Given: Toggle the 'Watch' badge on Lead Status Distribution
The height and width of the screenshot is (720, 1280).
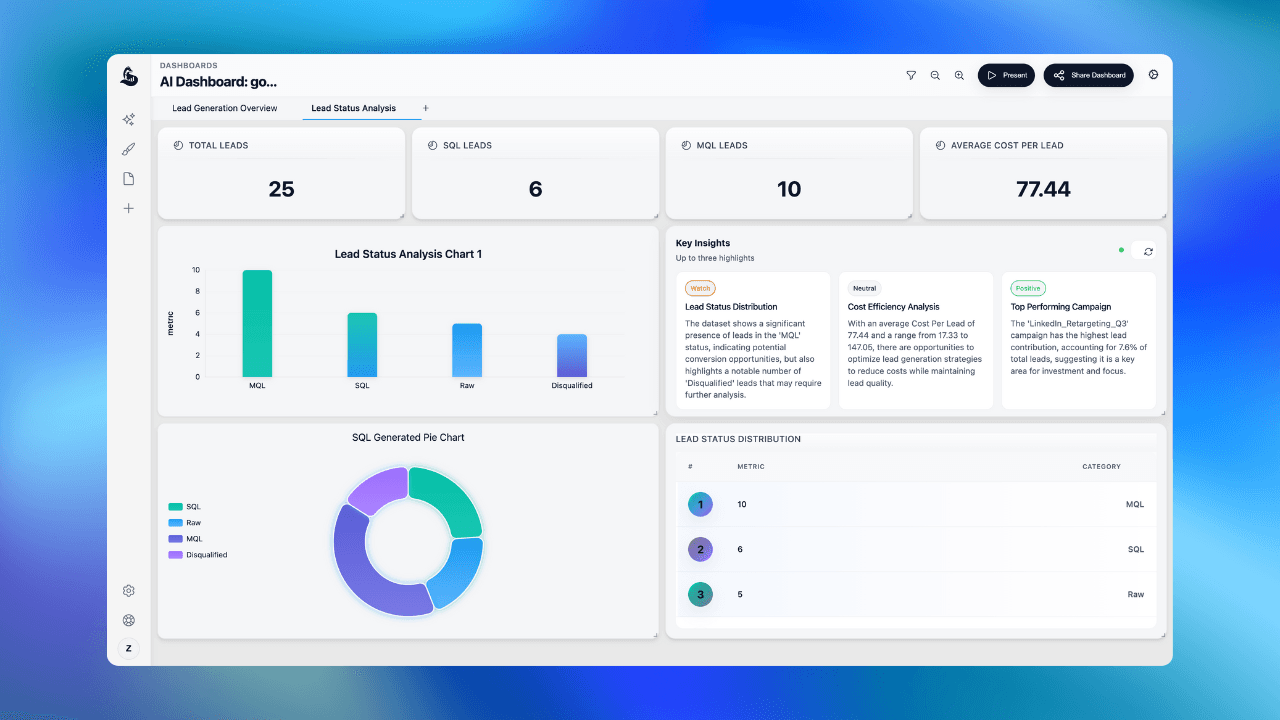Looking at the screenshot, I should click(x=699, y=288).
